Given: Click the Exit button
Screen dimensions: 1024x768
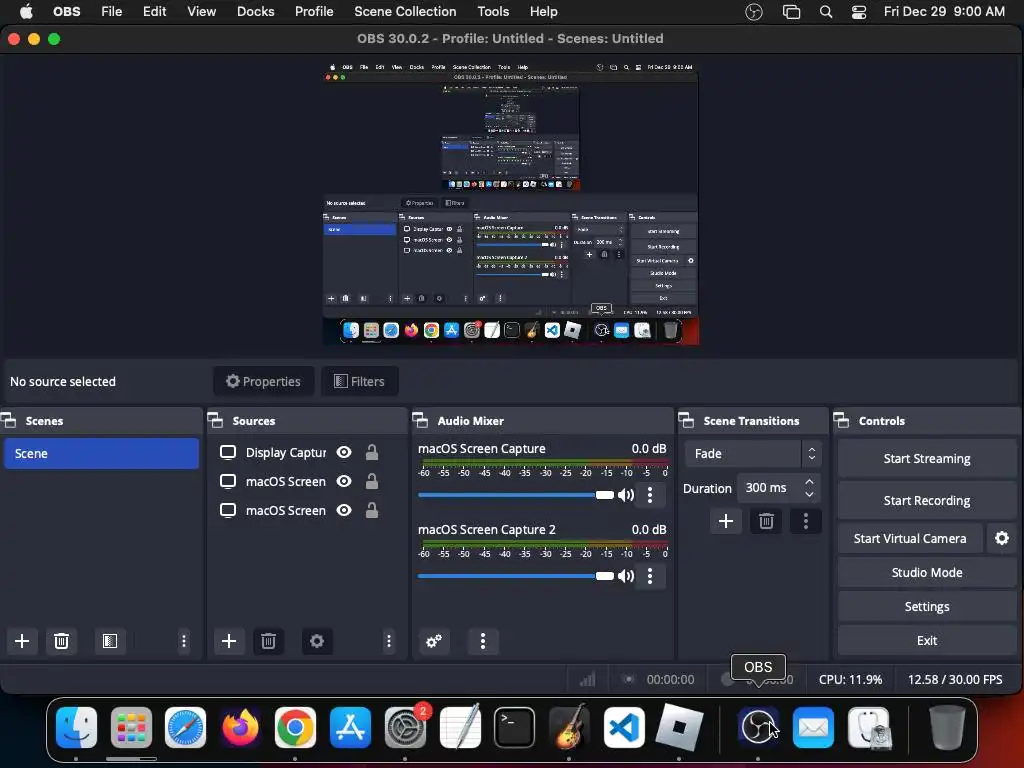Looking at the screenshot, I should (927, 640).
